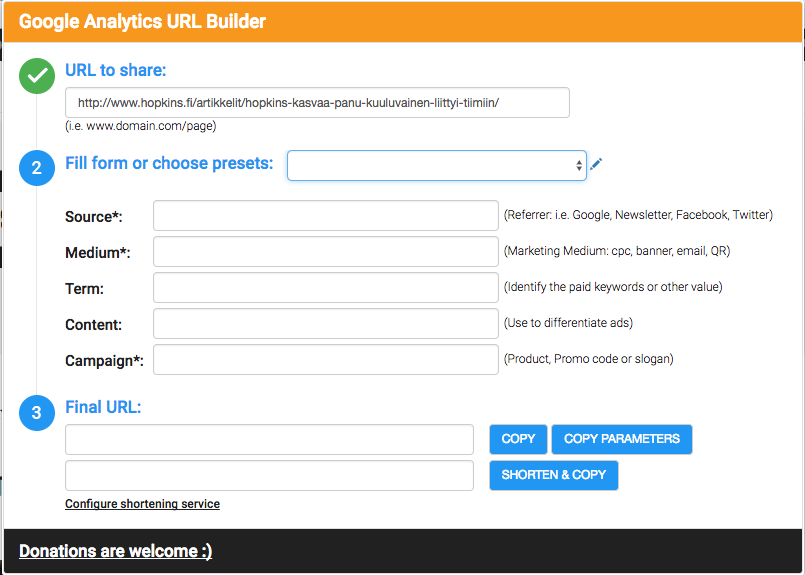Click the pencil edit presets icon

596,164
